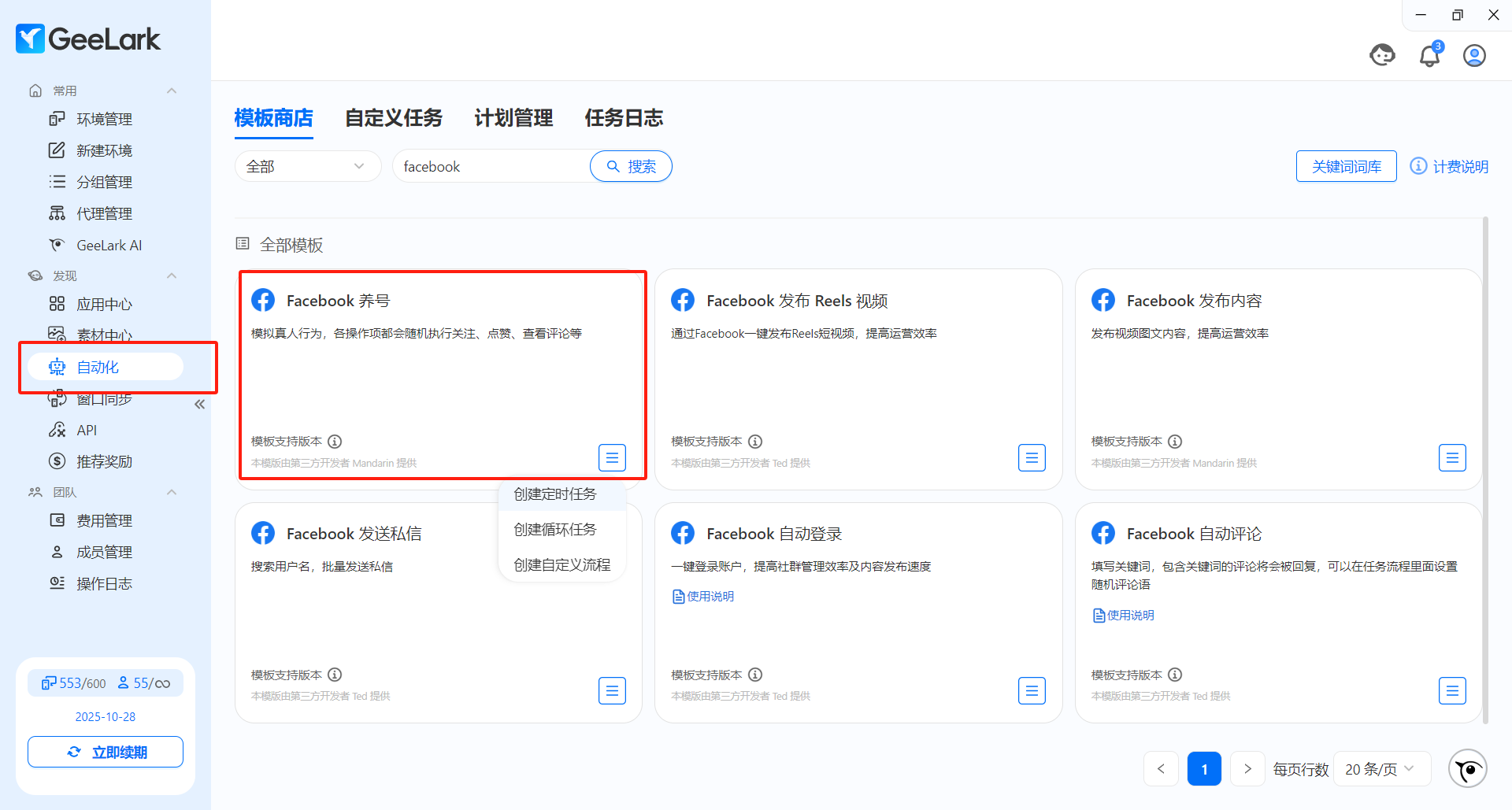Open menu icon on Facebook 养号 card
1512x810 pixels.
pos(612,457)
